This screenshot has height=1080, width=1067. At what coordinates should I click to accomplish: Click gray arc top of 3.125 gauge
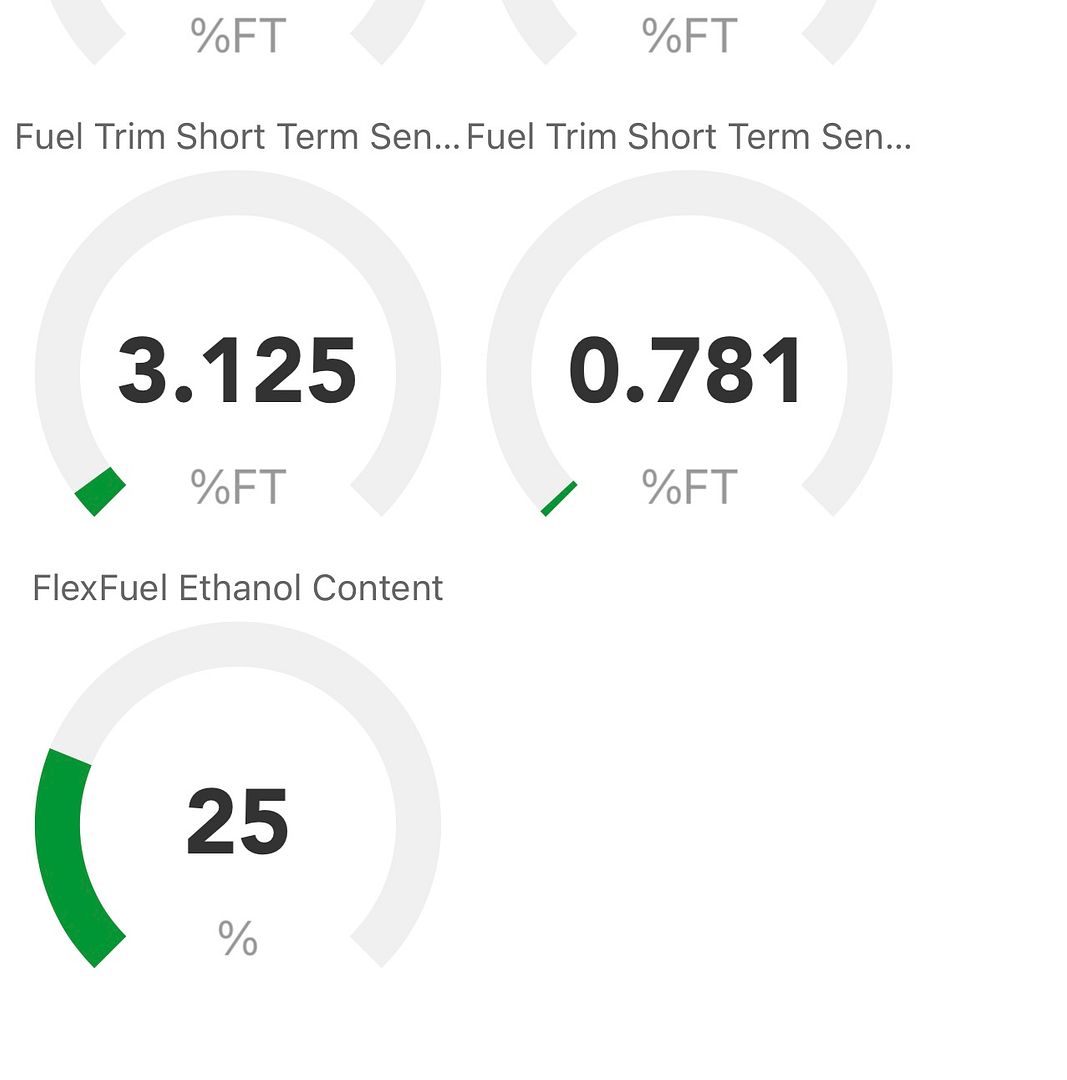pos(238,193)
